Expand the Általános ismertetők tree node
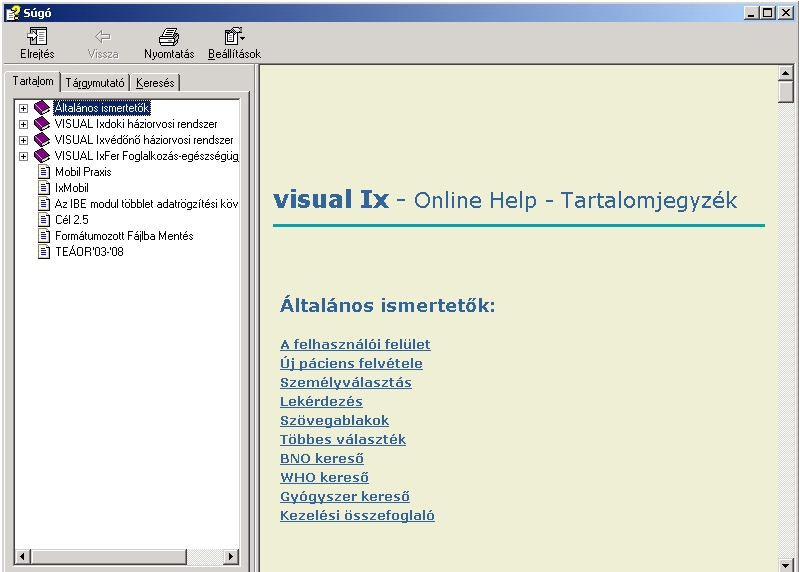This screenshot has height=572, width=799. click(x=23, y=108)
